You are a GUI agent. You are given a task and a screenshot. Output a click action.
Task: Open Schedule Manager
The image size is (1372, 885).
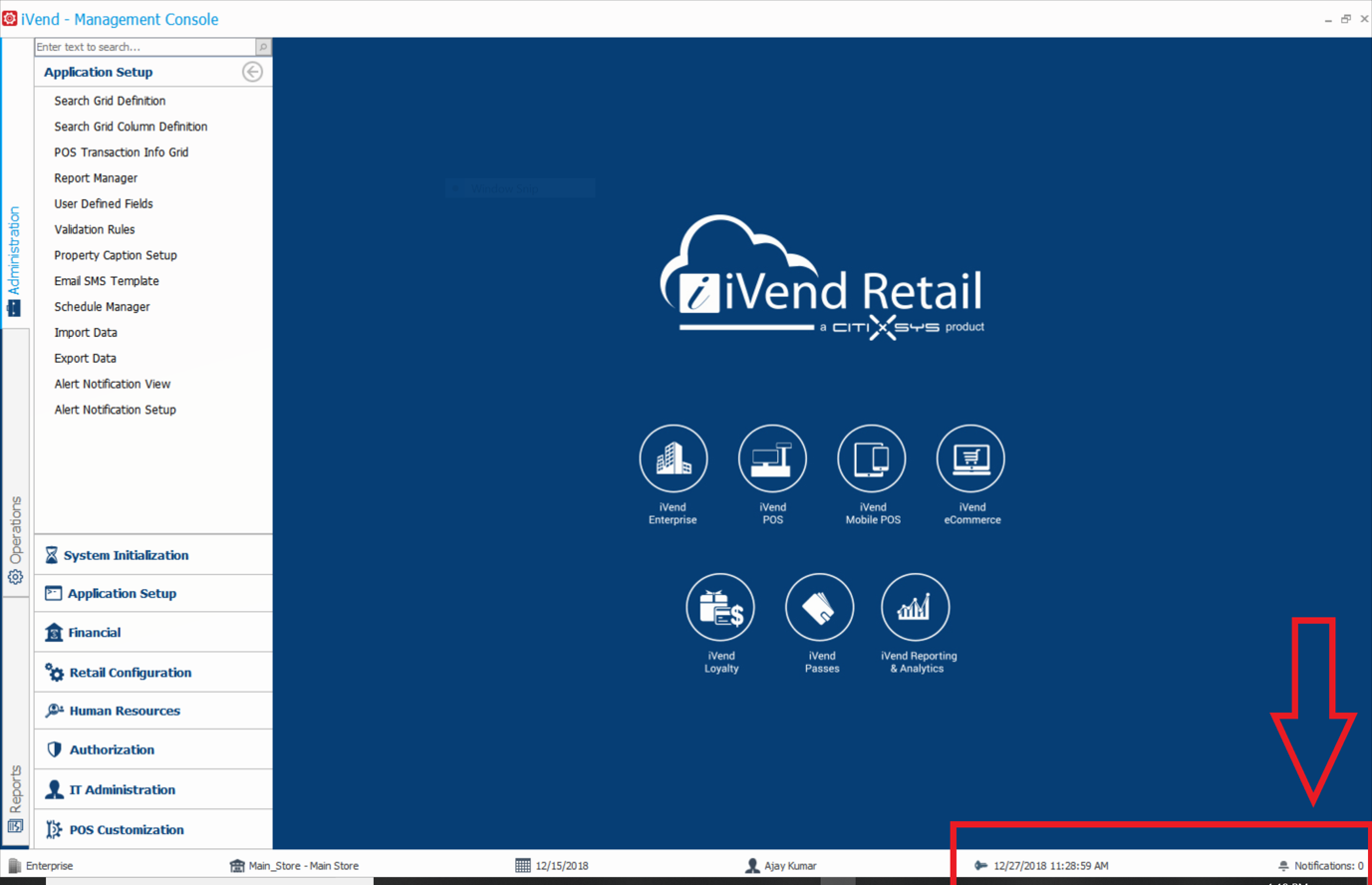point(103,307)
